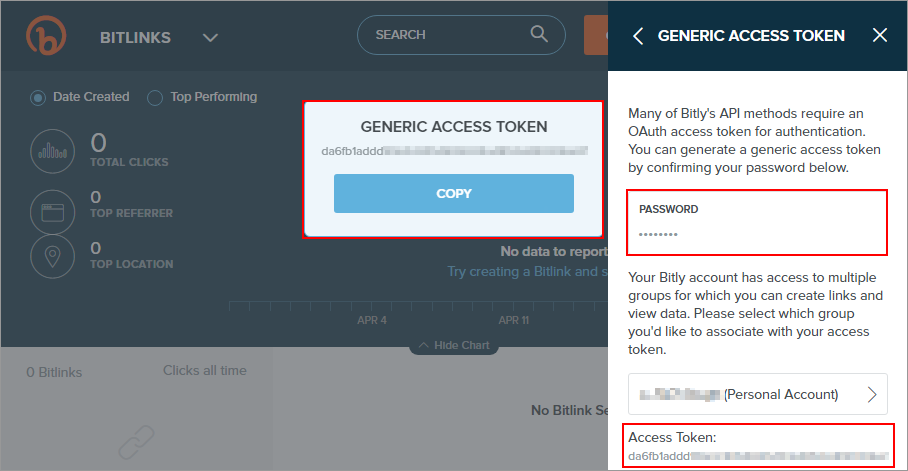Click the COPY button
The image size is (908, 471).
coord(453,193)
